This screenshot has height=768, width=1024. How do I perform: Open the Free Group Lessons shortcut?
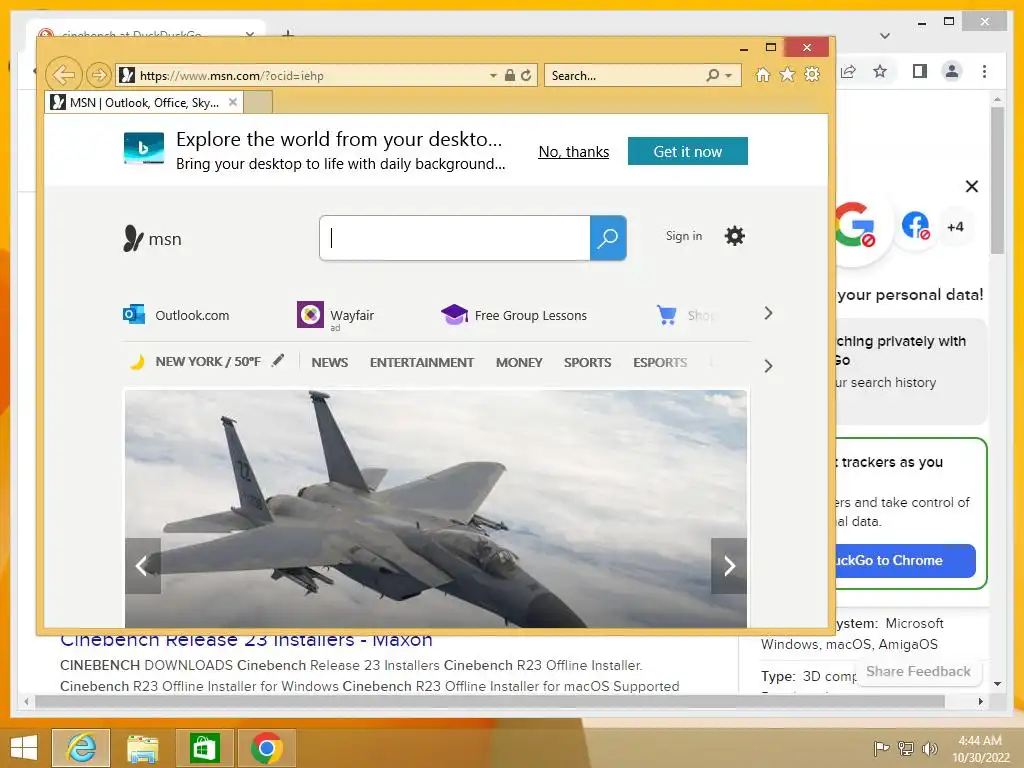[515, 315]
